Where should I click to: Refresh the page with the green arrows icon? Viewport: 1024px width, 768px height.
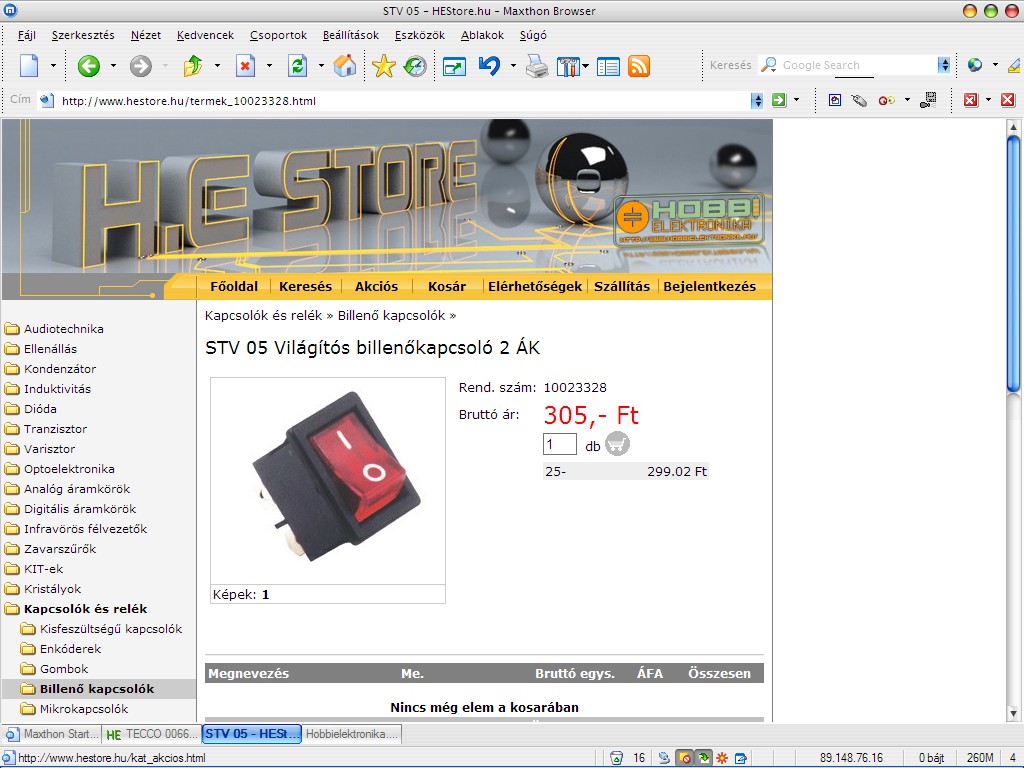pyautogui.click(x=297, y=66)
